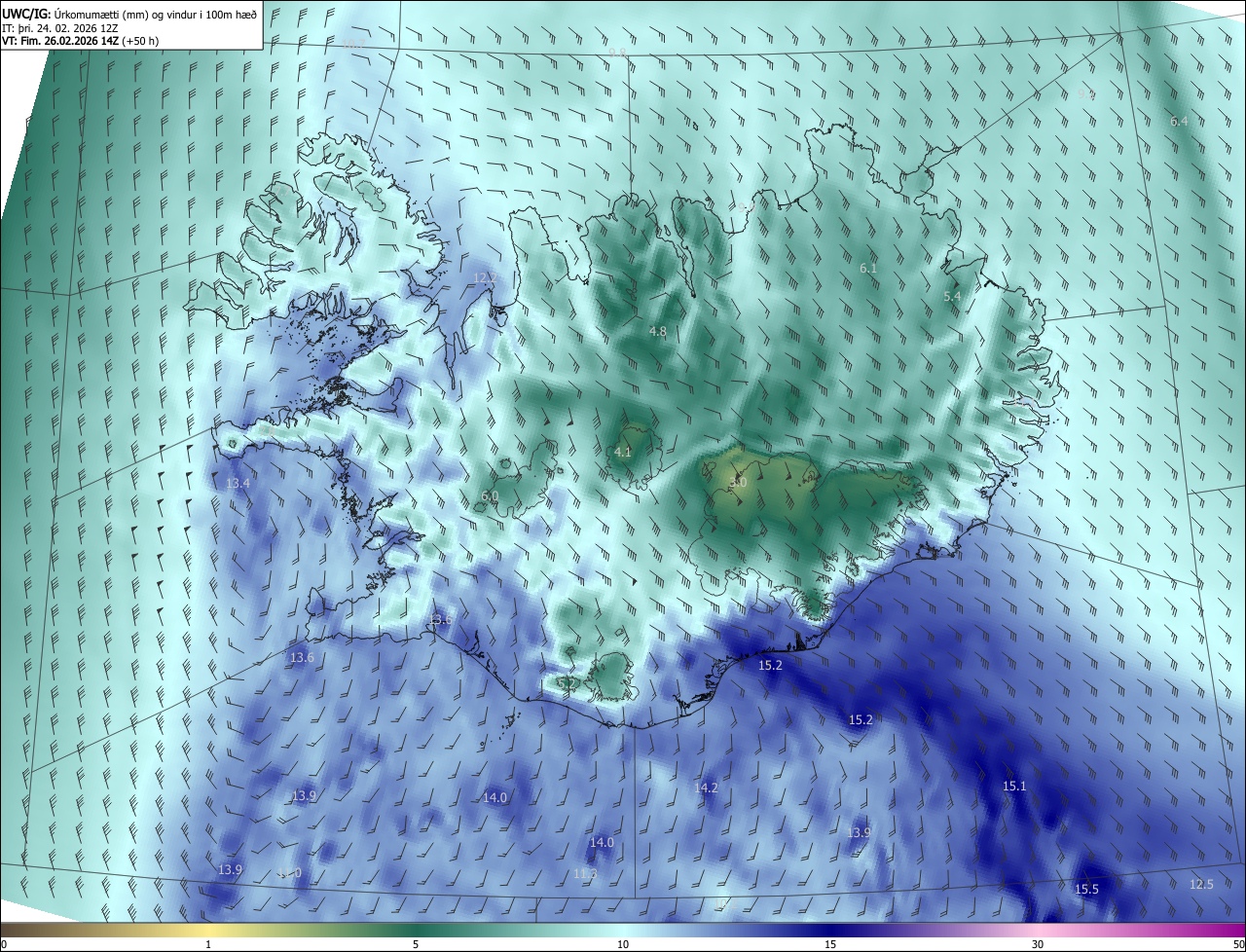The height and width of the screenshot is (952, 1246).
Task: Click the 15.5 maximum value
Action: pyautogui.click(x=1086, y=890)
